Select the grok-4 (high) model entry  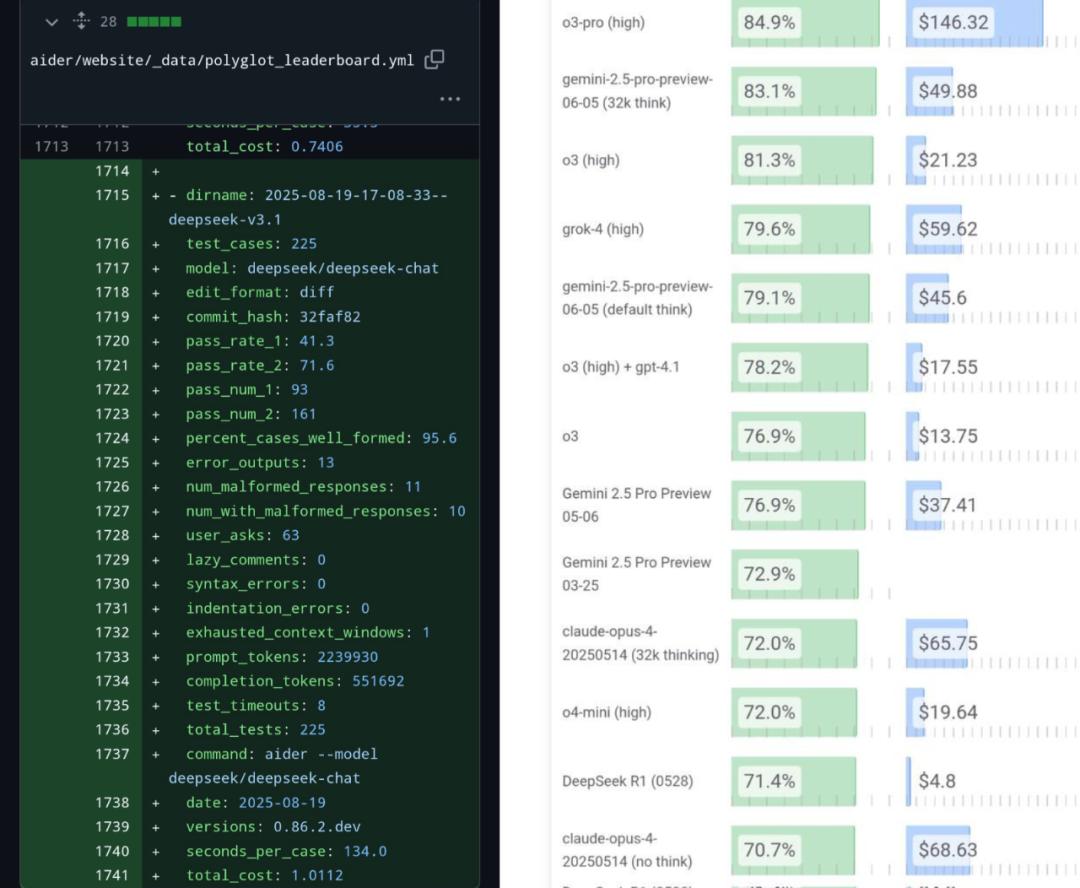tap(602, 229)
